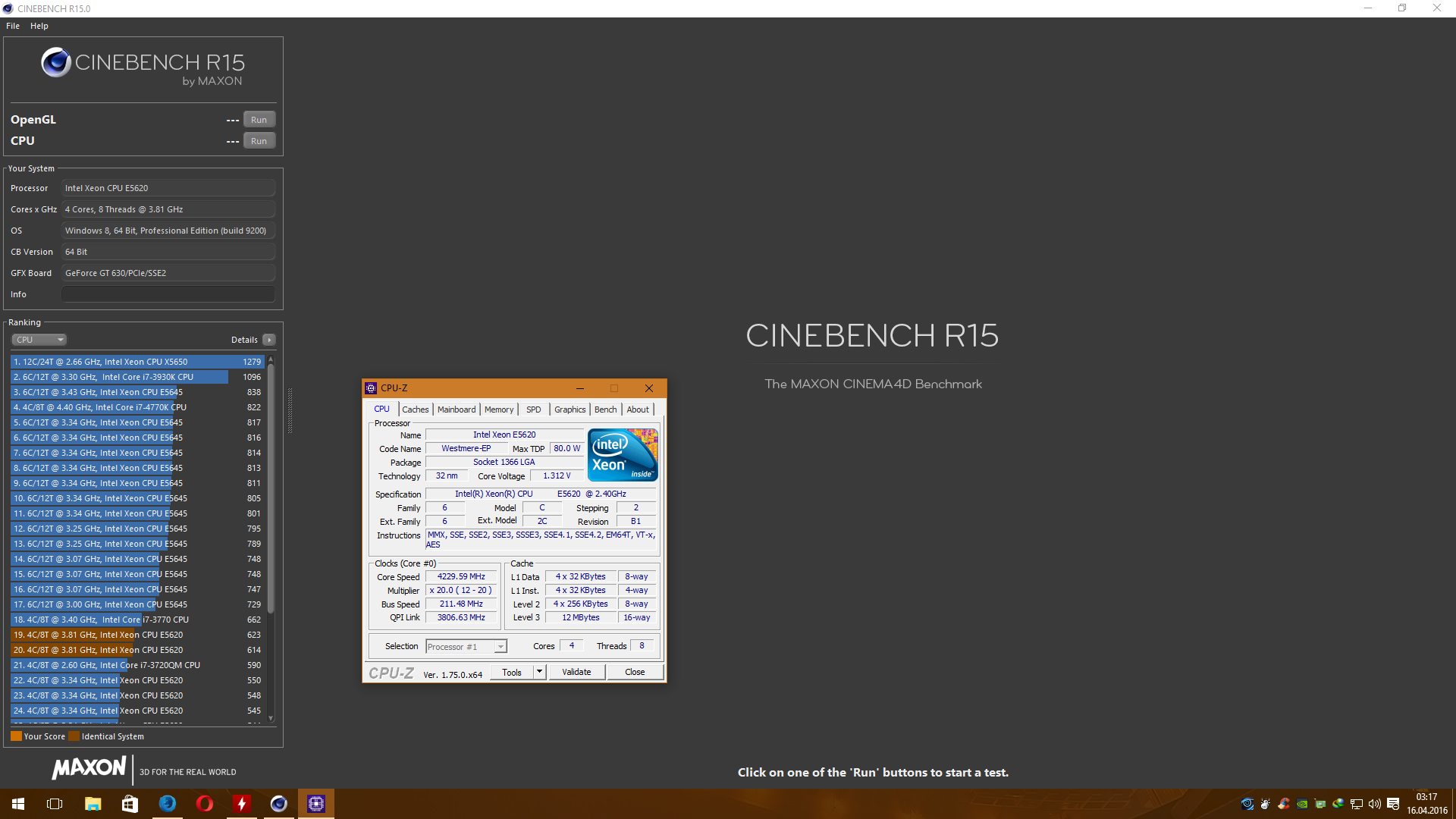Click the ranking scrollbar down arrow
1456x819 pixels.
[271, 718]
